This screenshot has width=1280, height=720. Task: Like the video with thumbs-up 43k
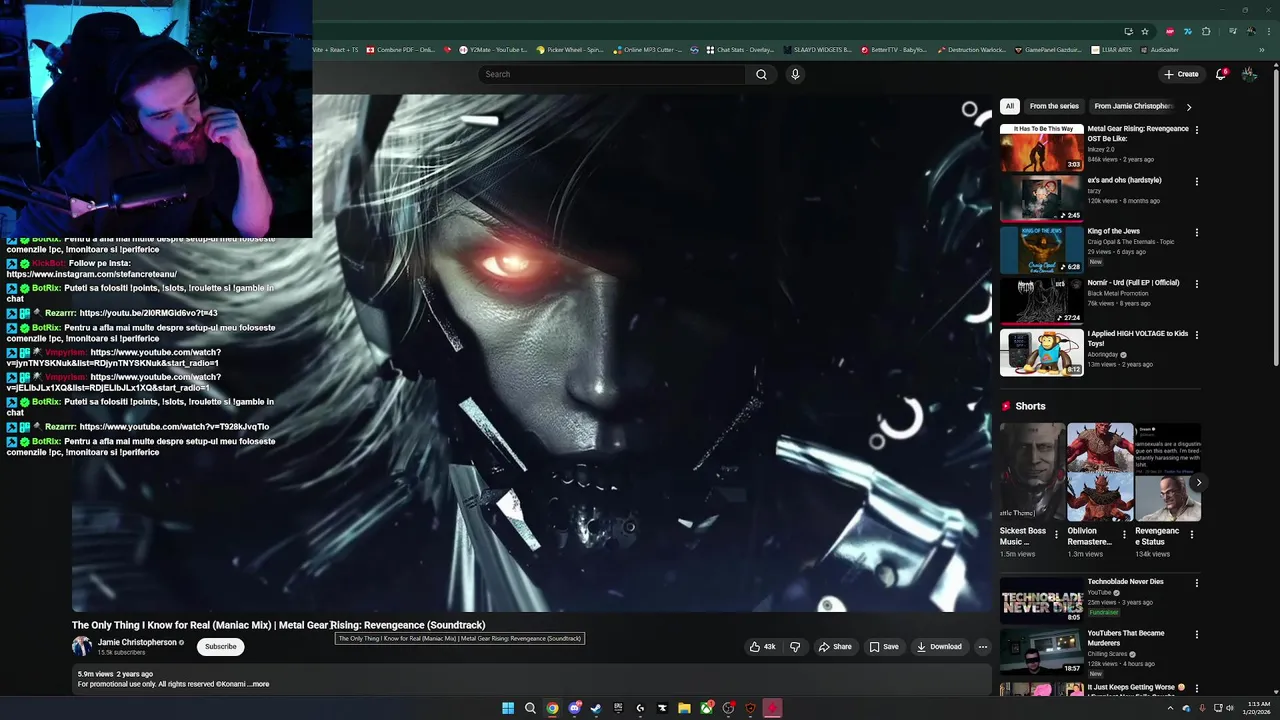(x=762, y=647)
